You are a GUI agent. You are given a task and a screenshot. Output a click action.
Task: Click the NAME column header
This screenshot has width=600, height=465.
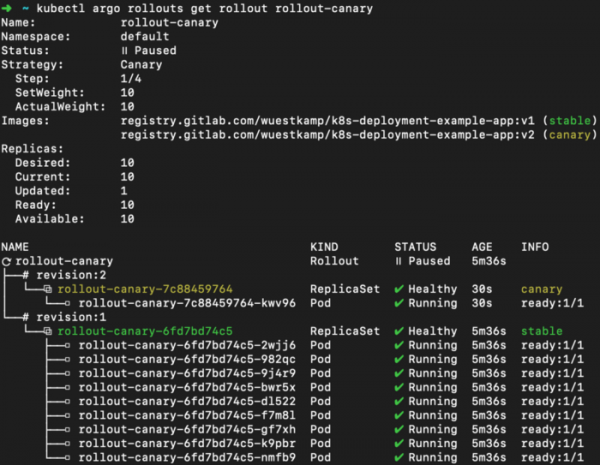coord(17,246)
